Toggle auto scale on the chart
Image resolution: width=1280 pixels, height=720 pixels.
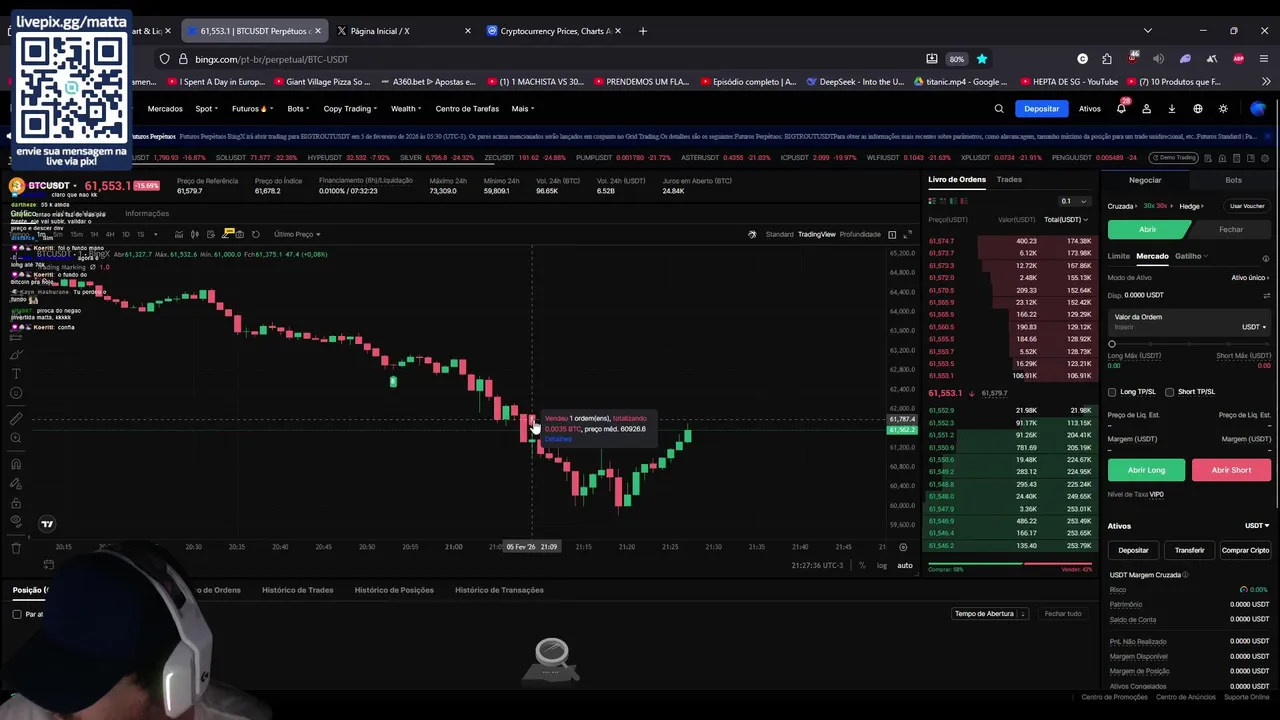905,566
